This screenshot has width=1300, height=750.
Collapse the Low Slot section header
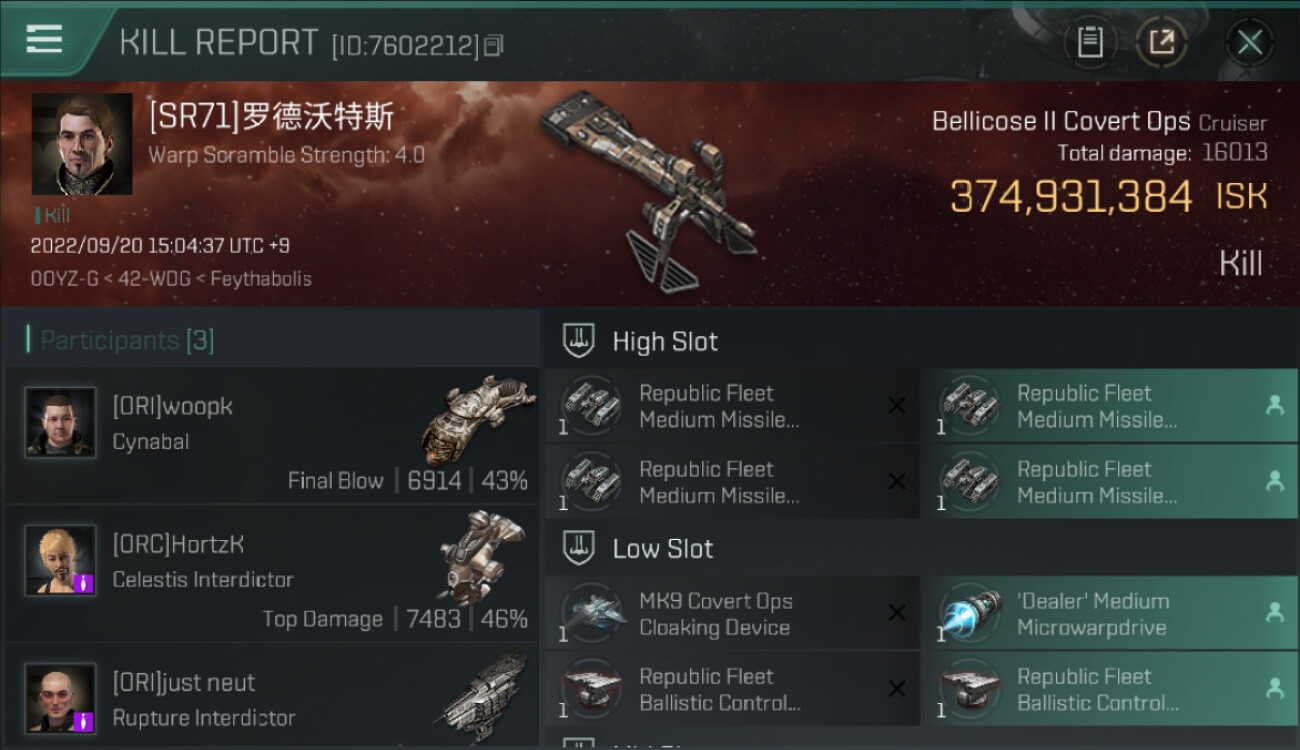click(921, 548)
